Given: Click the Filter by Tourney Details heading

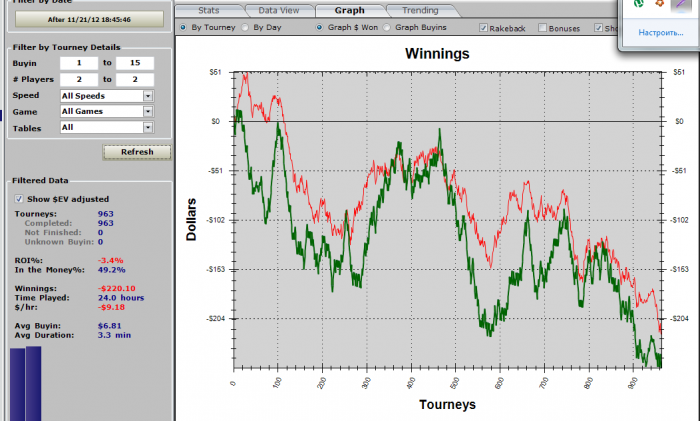Looking at the screenshot, I should tap(67, 47).
